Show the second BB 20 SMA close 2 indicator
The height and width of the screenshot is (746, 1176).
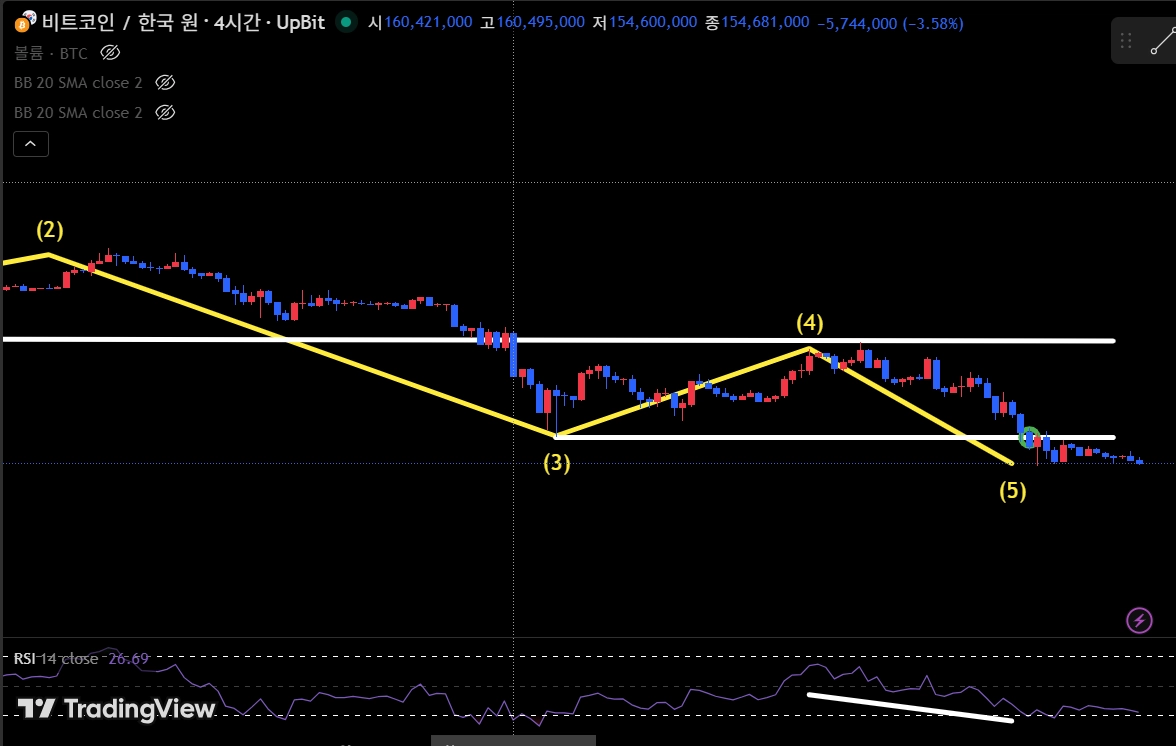(165, 112)
